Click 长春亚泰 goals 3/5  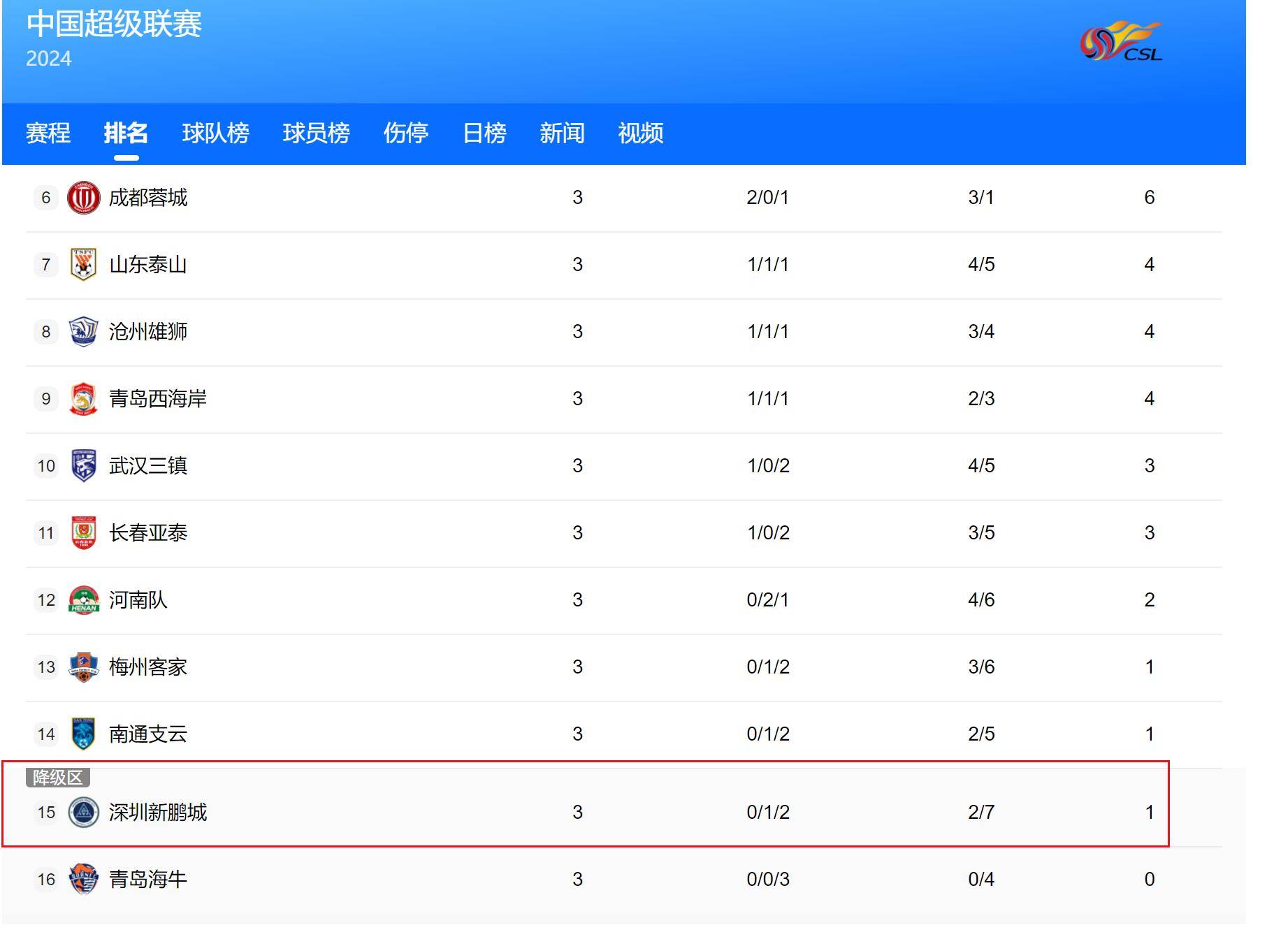pos(981,533)
